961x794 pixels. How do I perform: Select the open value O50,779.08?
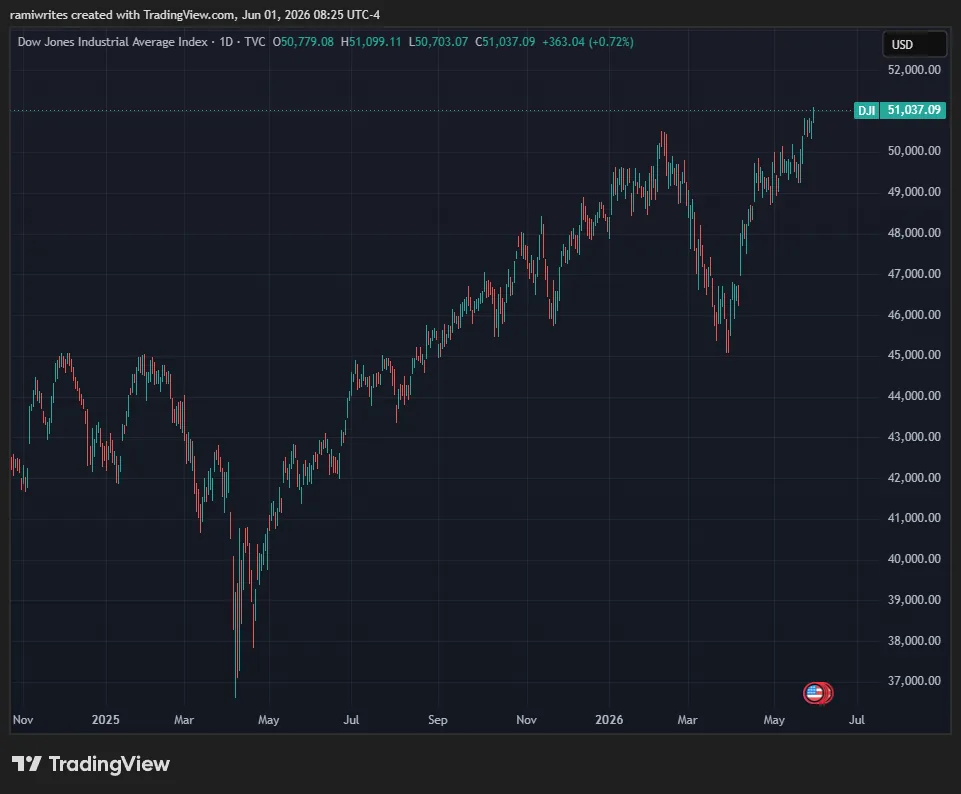[303, 42]
